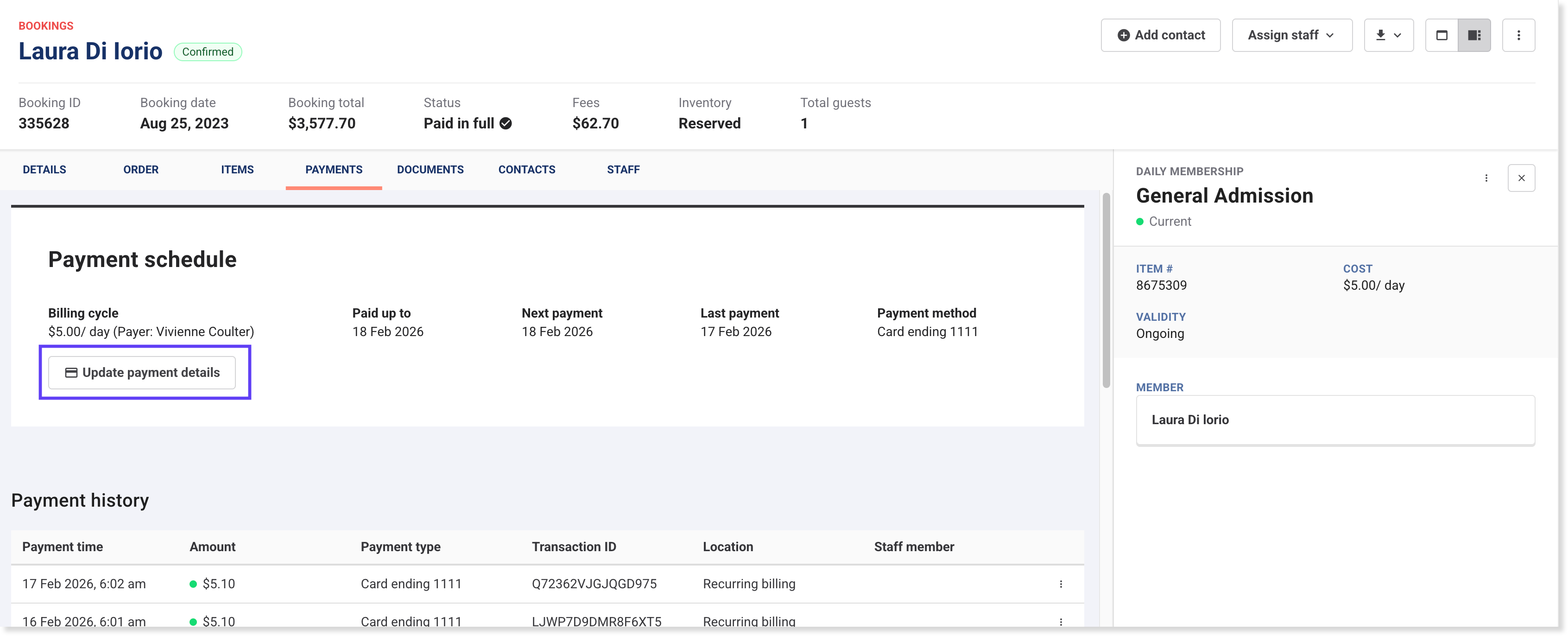Expand the Assign staff dropdown
Viewport: 1568px width, 636px height.
pyautogui.click(x=1291, y=35)
